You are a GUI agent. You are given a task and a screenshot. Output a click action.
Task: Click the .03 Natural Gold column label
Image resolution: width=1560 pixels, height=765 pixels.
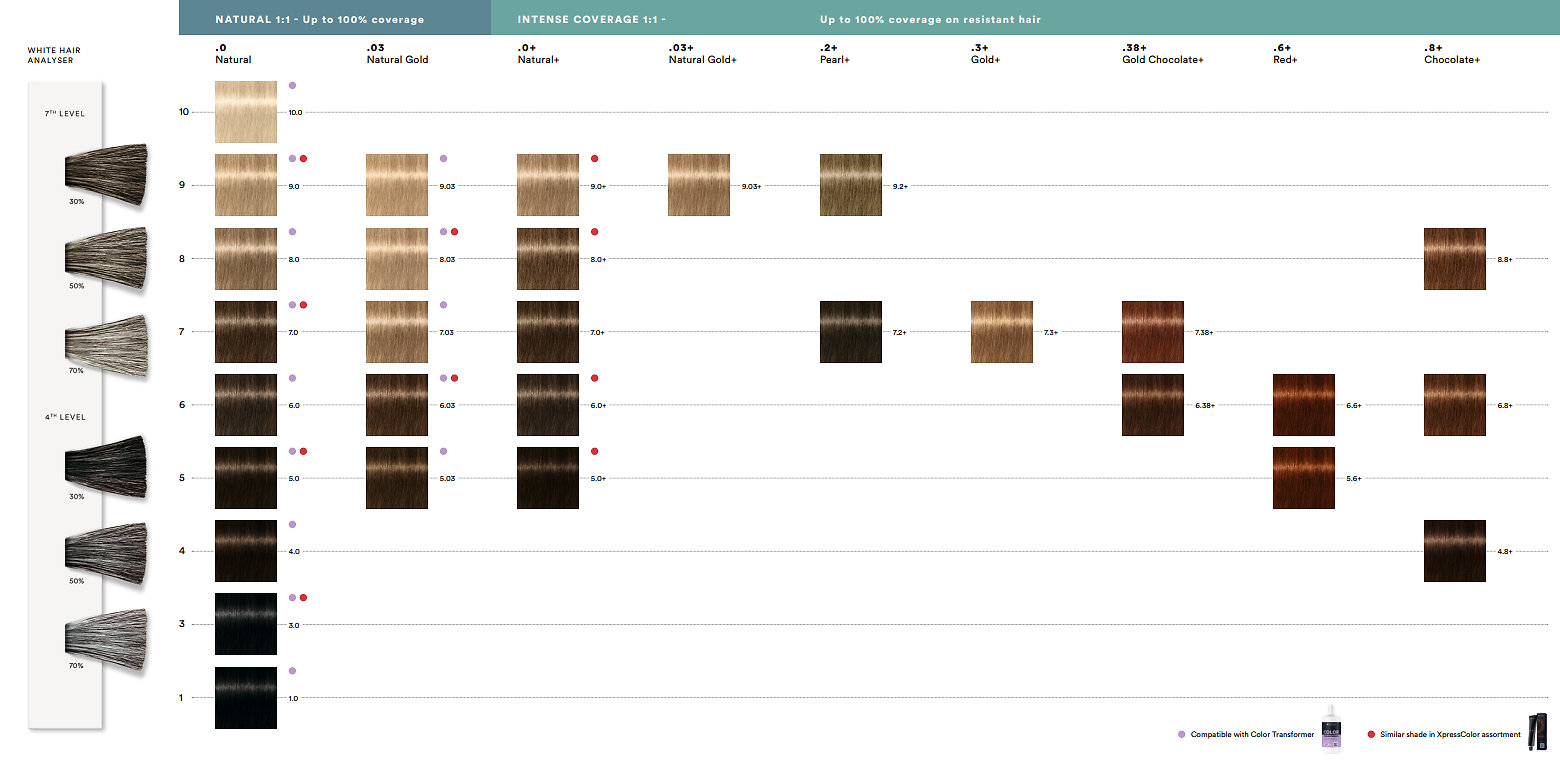click(397, 54)
